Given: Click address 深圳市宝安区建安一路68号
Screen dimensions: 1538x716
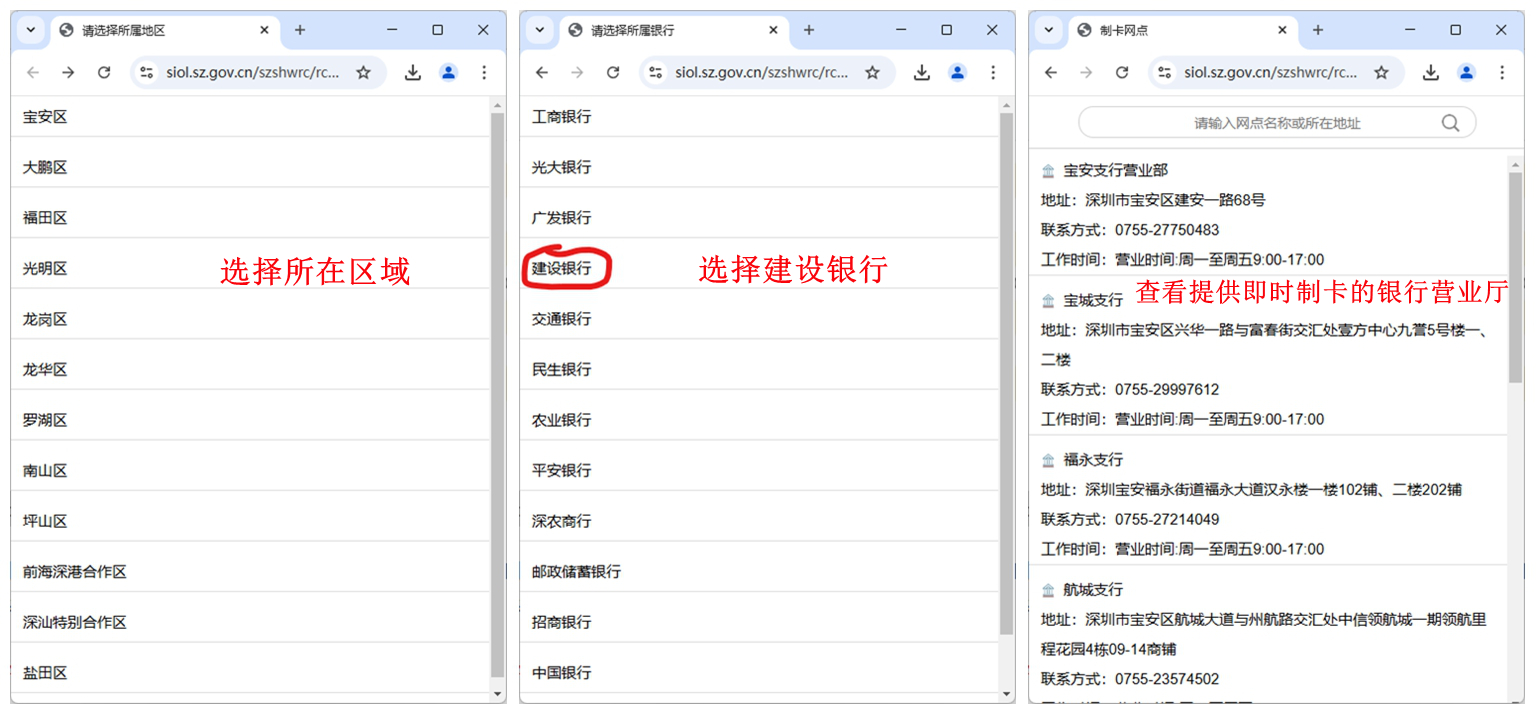Looking at the screenshot, I should coord(1175,200).
